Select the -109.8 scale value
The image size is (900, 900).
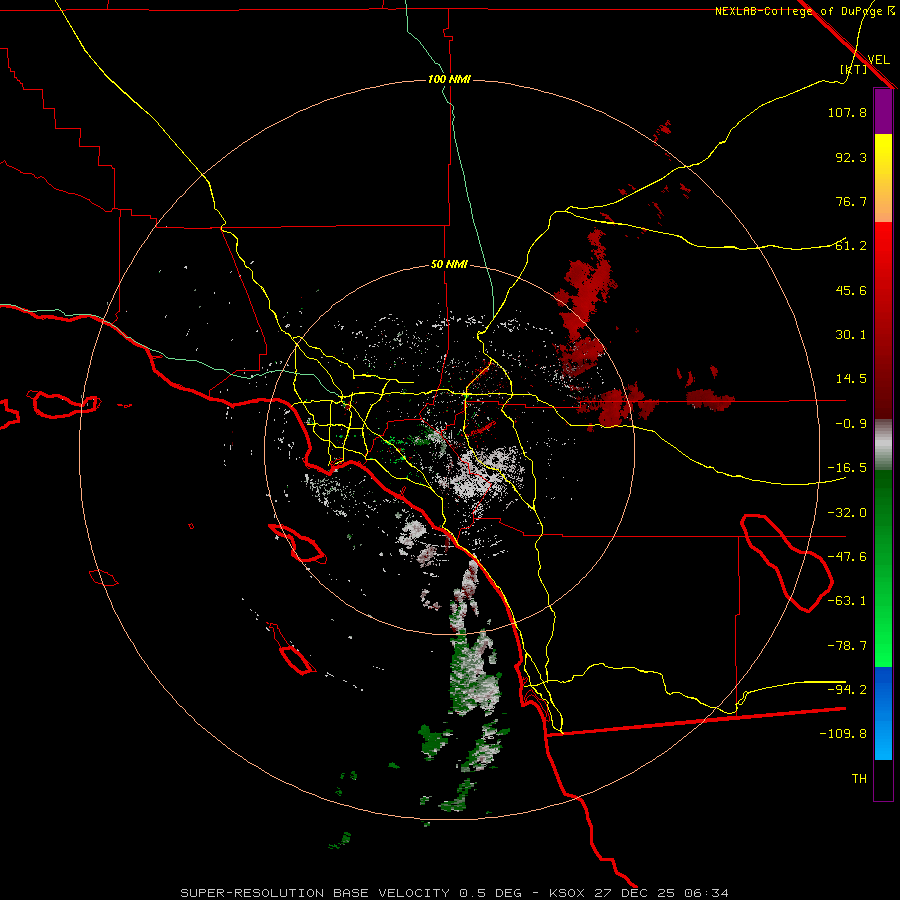click(843, 734)
